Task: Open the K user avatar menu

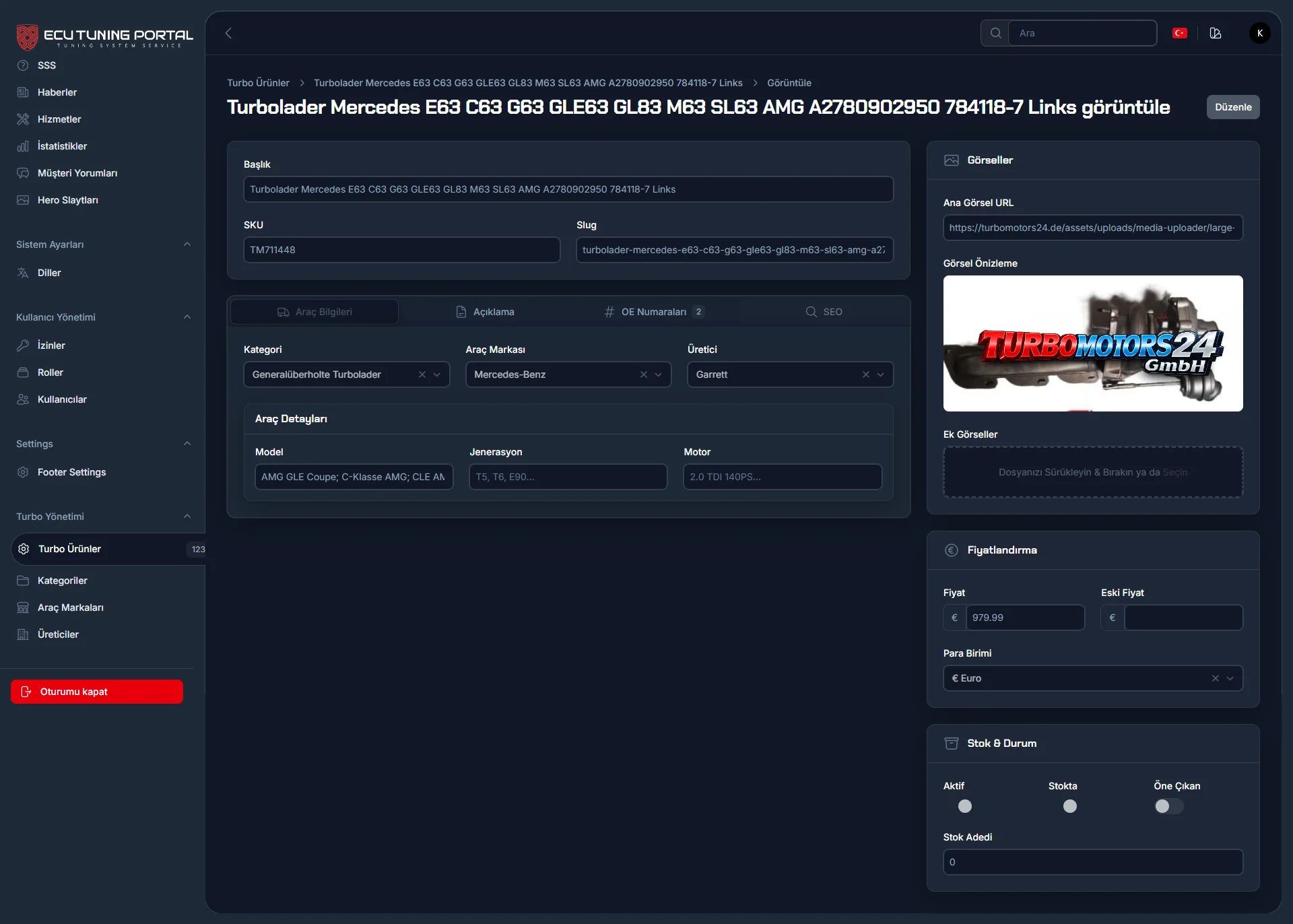Action: (1259, 33)
